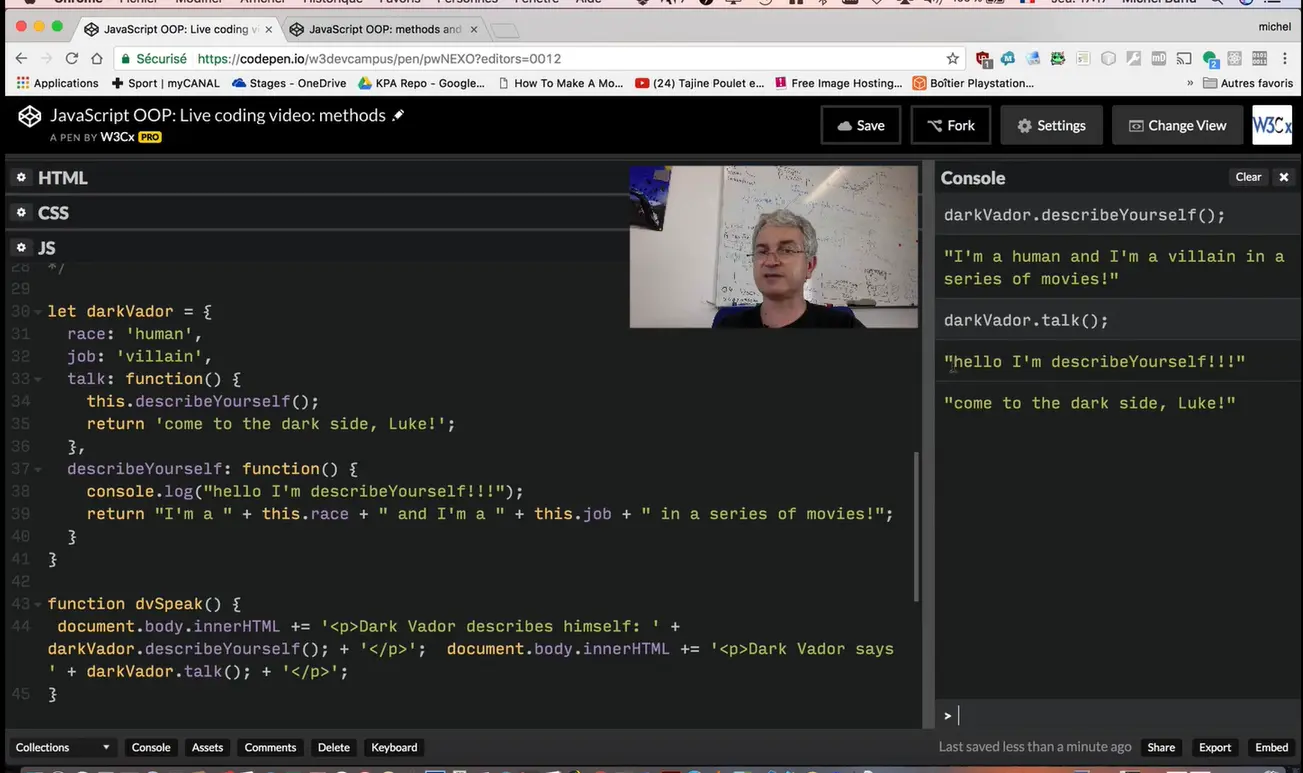
Task: Click the binary 0101 extension icon
Action: 1260,59
